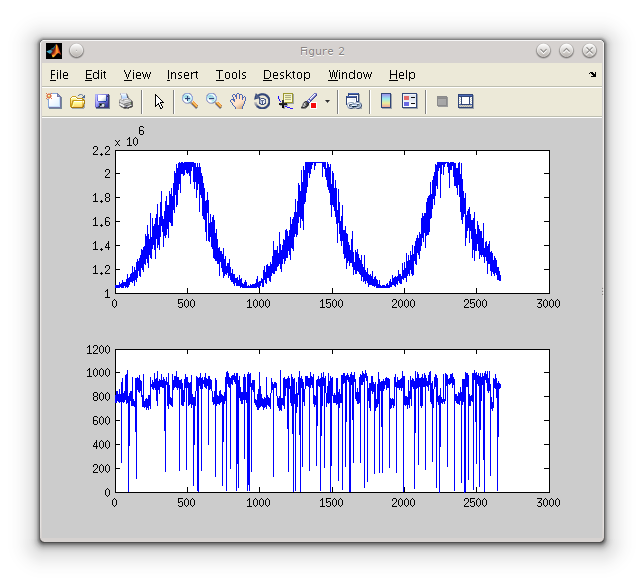Insert a legend using the toolbar icon

tap(409, 101)
